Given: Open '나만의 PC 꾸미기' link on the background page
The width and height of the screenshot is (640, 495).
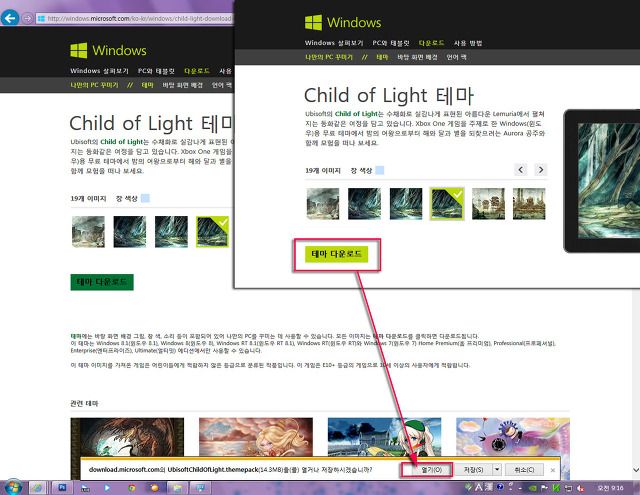Looking at the screenshot, I should [x=94, y=85].
